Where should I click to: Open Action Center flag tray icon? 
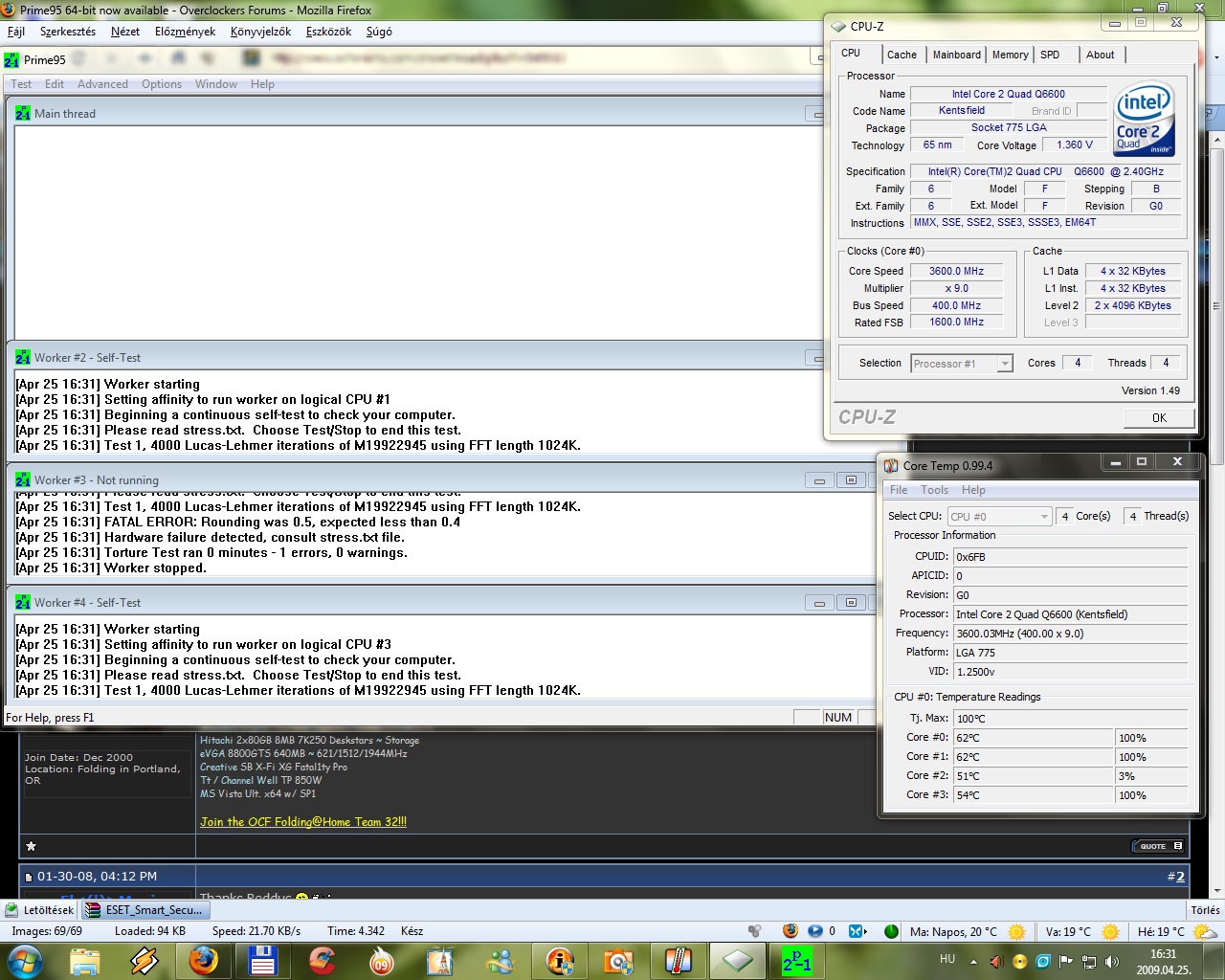[x=1066, y=962]
